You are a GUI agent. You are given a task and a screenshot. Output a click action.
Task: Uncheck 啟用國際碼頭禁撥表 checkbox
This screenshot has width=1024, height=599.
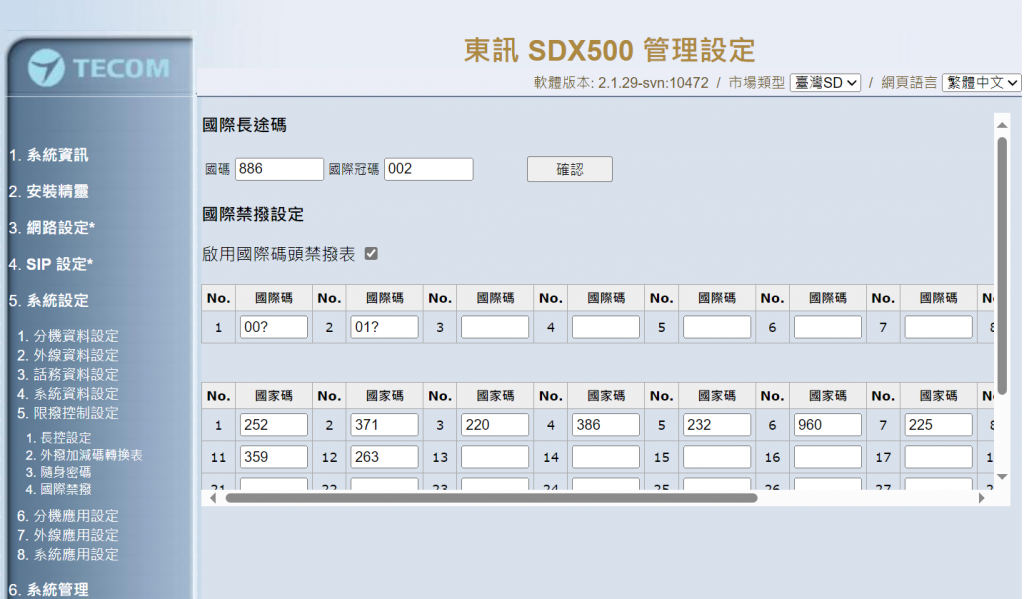point(371,253)
